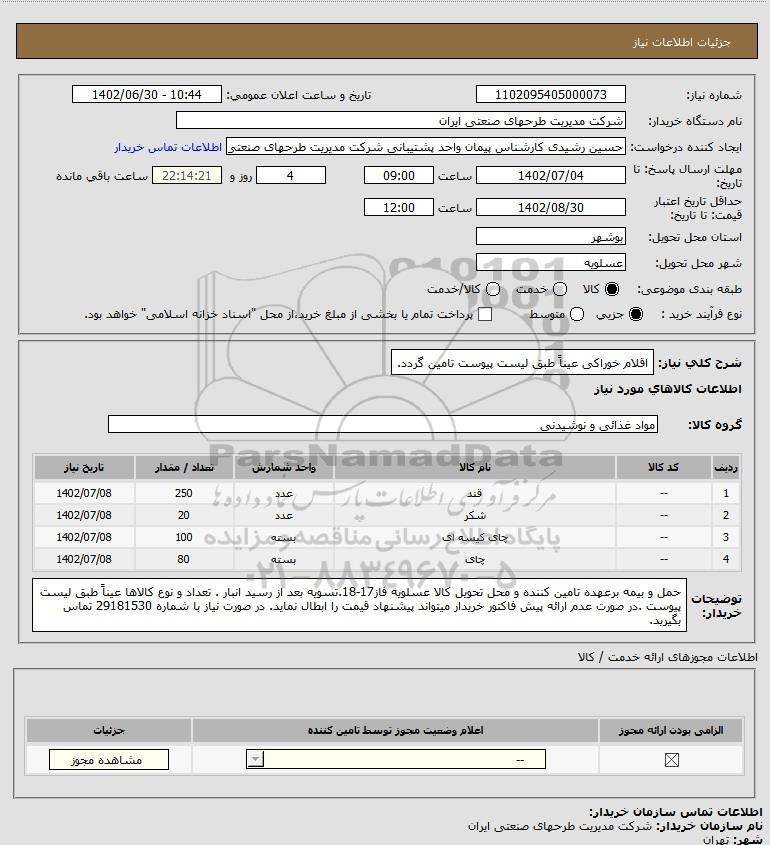Click the validity time field 12:00
Viewport: 770px width, 845px height.
pyautogui.click(x=399, y=207)
